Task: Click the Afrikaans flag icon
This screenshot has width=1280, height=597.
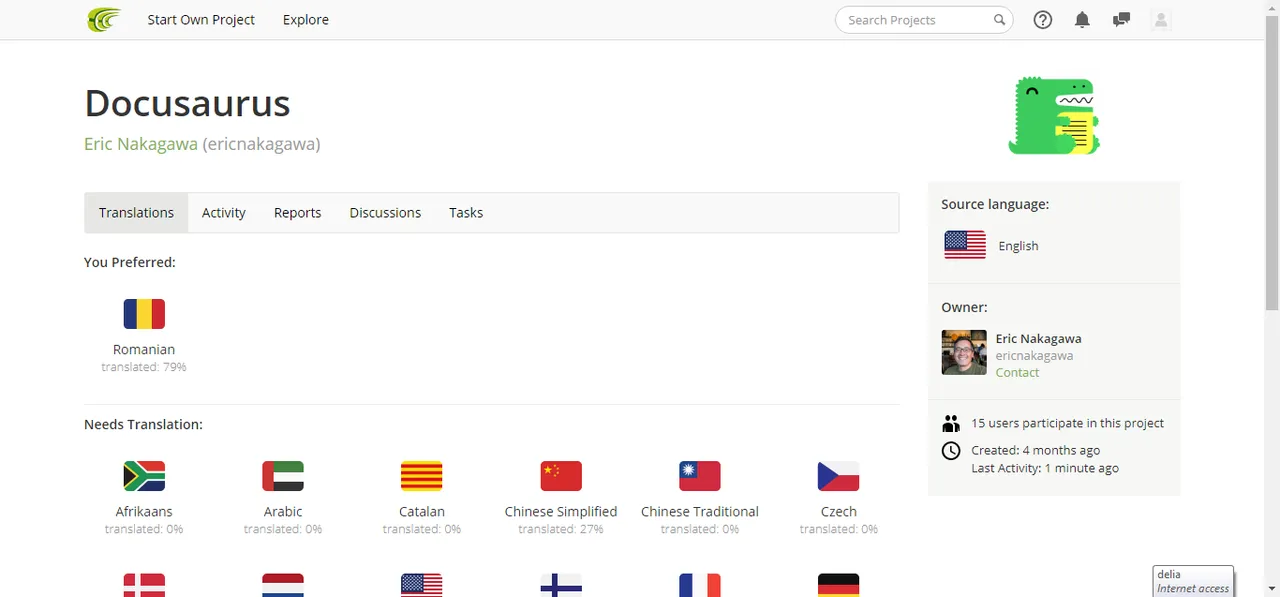Action: 144,476
